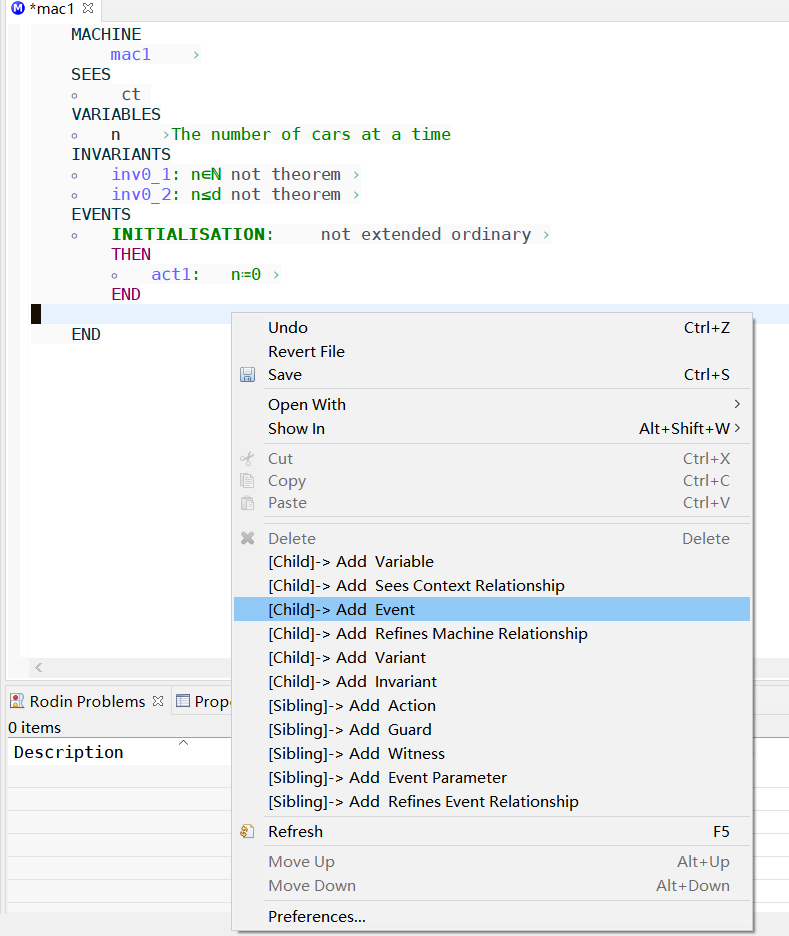Select Add Invariant child entry
789x936 pixels.
click(x=492, y=682)
